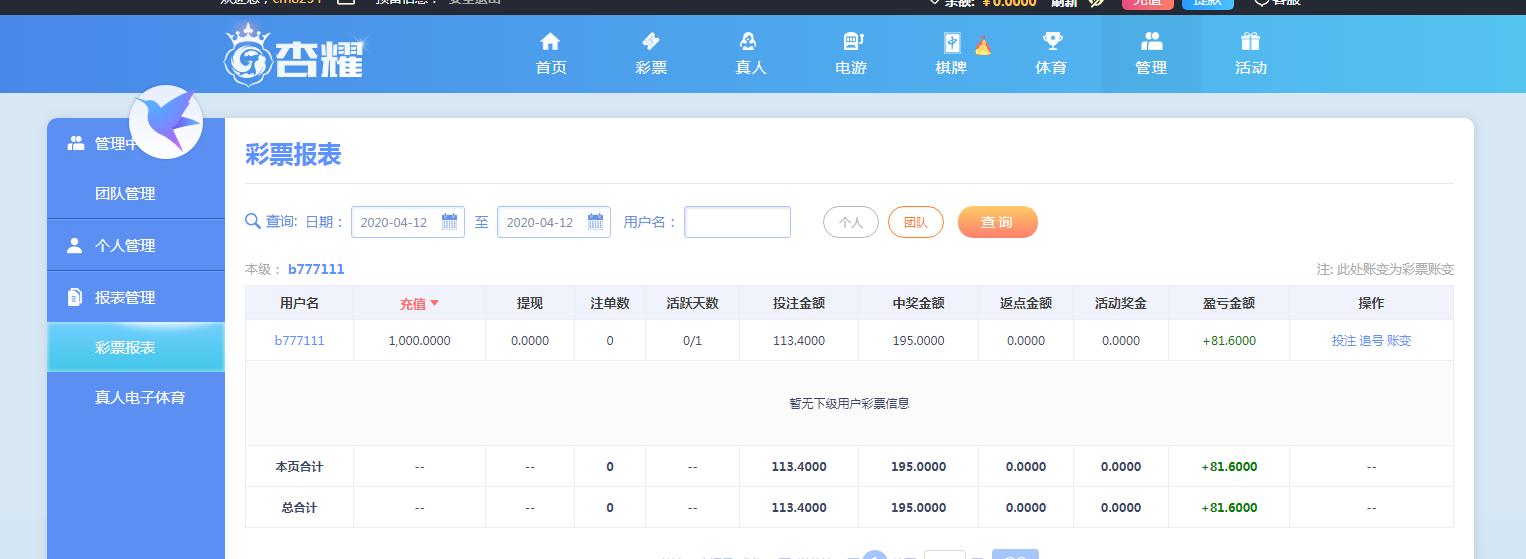Click 113.4000 in the b777111 row
This screenshot has width=1526, height=559.
click(x=799, y=341)
